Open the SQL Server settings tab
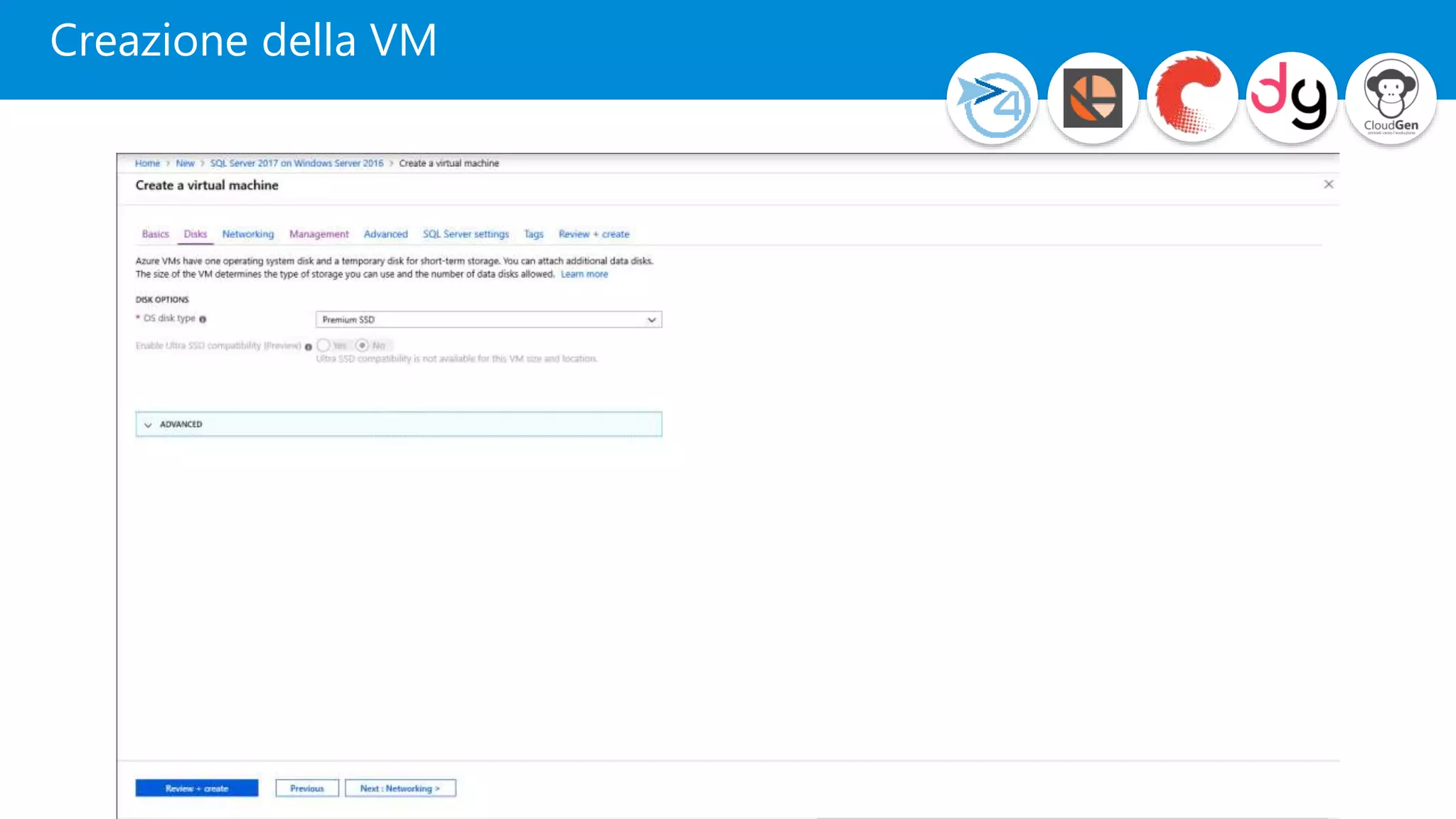 (466, 234)
